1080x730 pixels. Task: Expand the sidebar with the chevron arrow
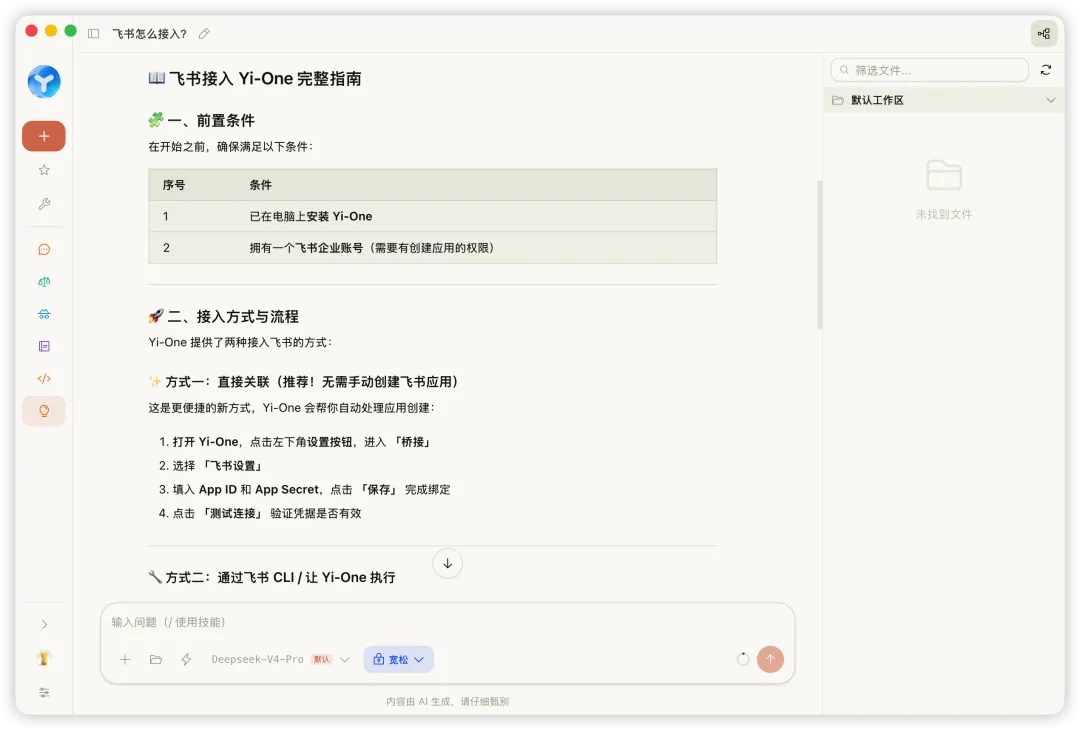coord(44,625)
